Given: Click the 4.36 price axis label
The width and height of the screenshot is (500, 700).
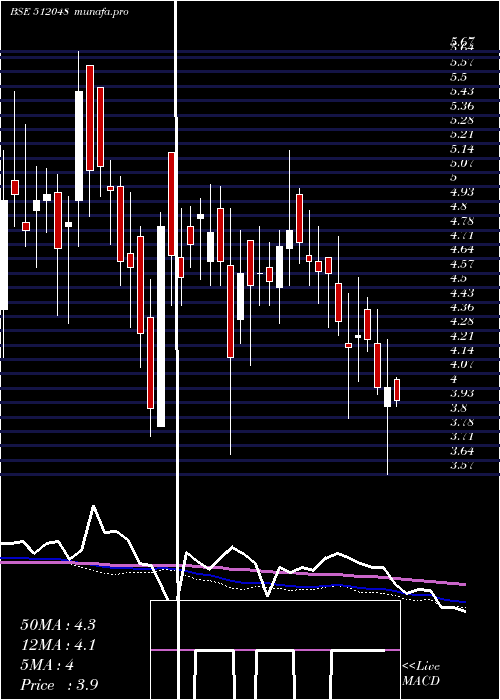Looking at the screenshot, I should 462,307.
